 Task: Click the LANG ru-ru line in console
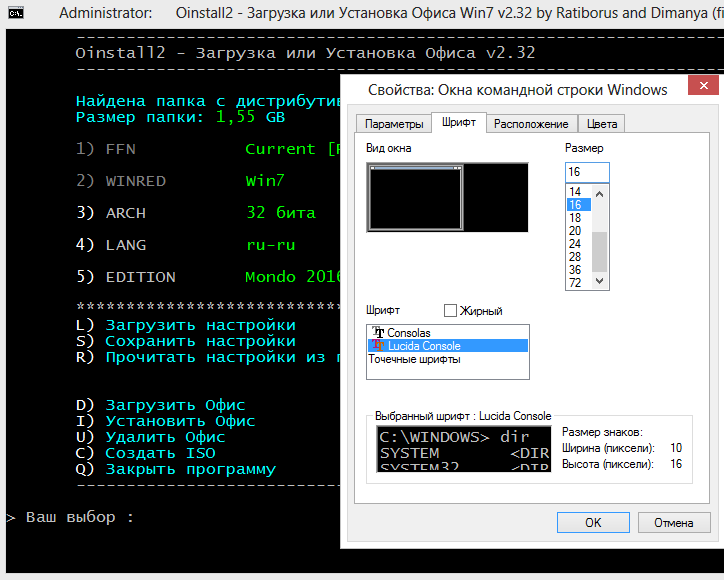pos(185,244)
